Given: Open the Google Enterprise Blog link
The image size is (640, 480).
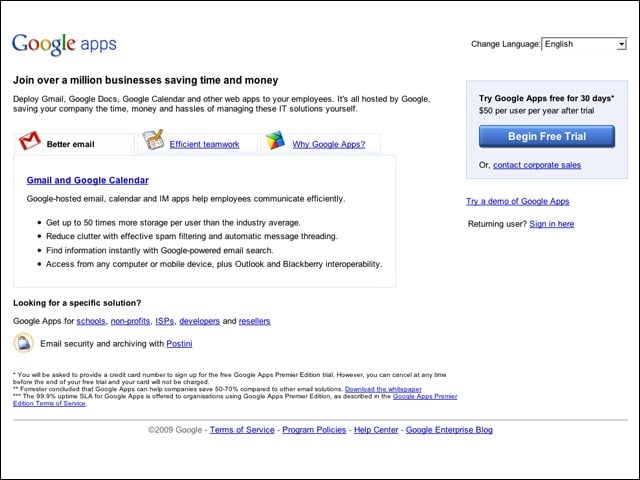Looking at the screenshot, I should tap(449, 430).
